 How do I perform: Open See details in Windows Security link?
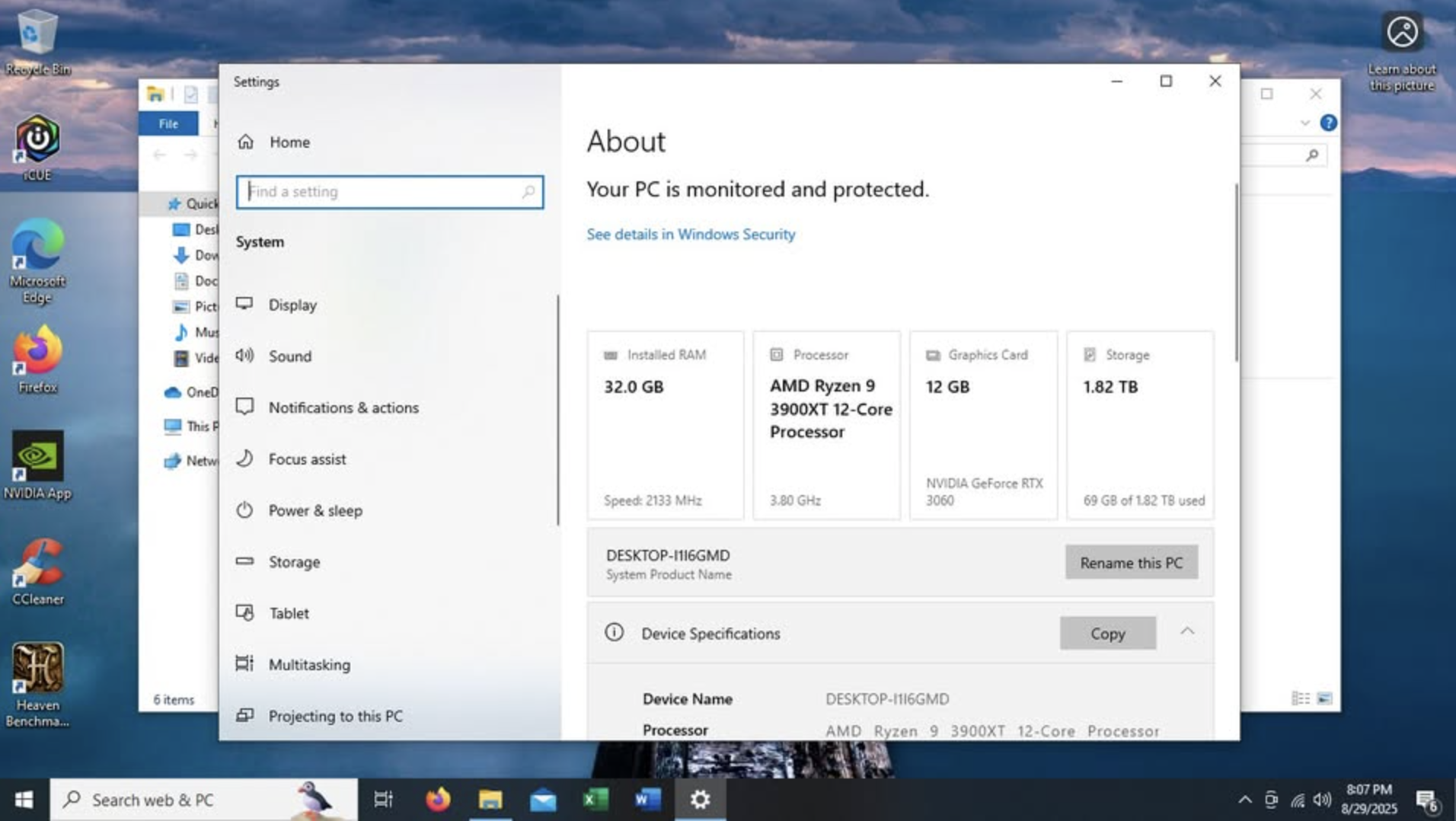(x=690, y=235)
